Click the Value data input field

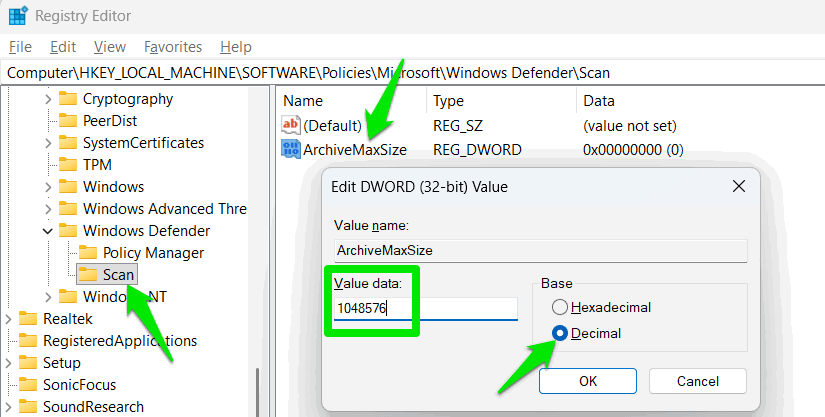point(426,308)
